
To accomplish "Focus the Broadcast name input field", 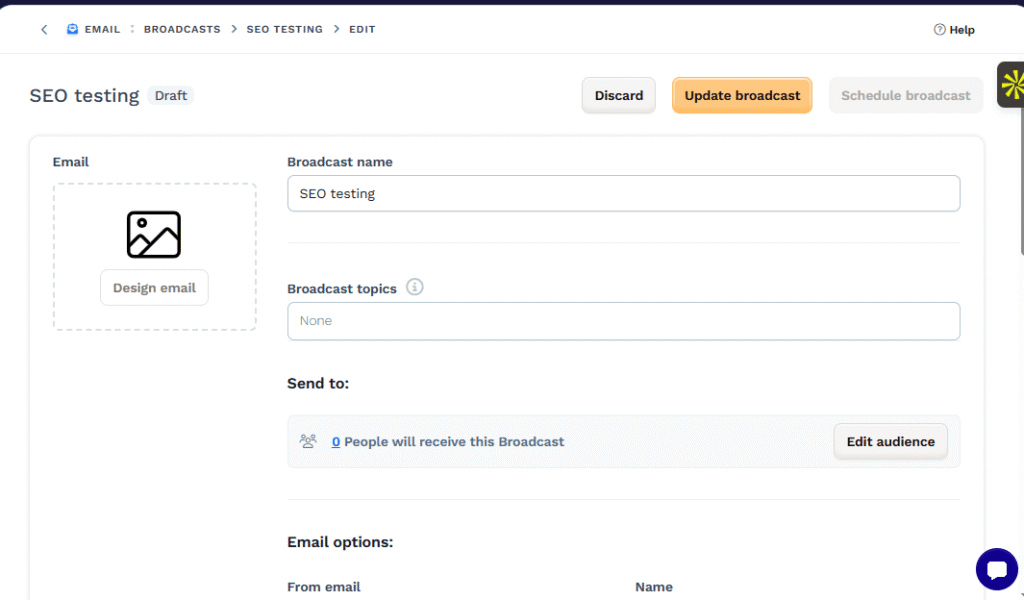I will 624,193.
